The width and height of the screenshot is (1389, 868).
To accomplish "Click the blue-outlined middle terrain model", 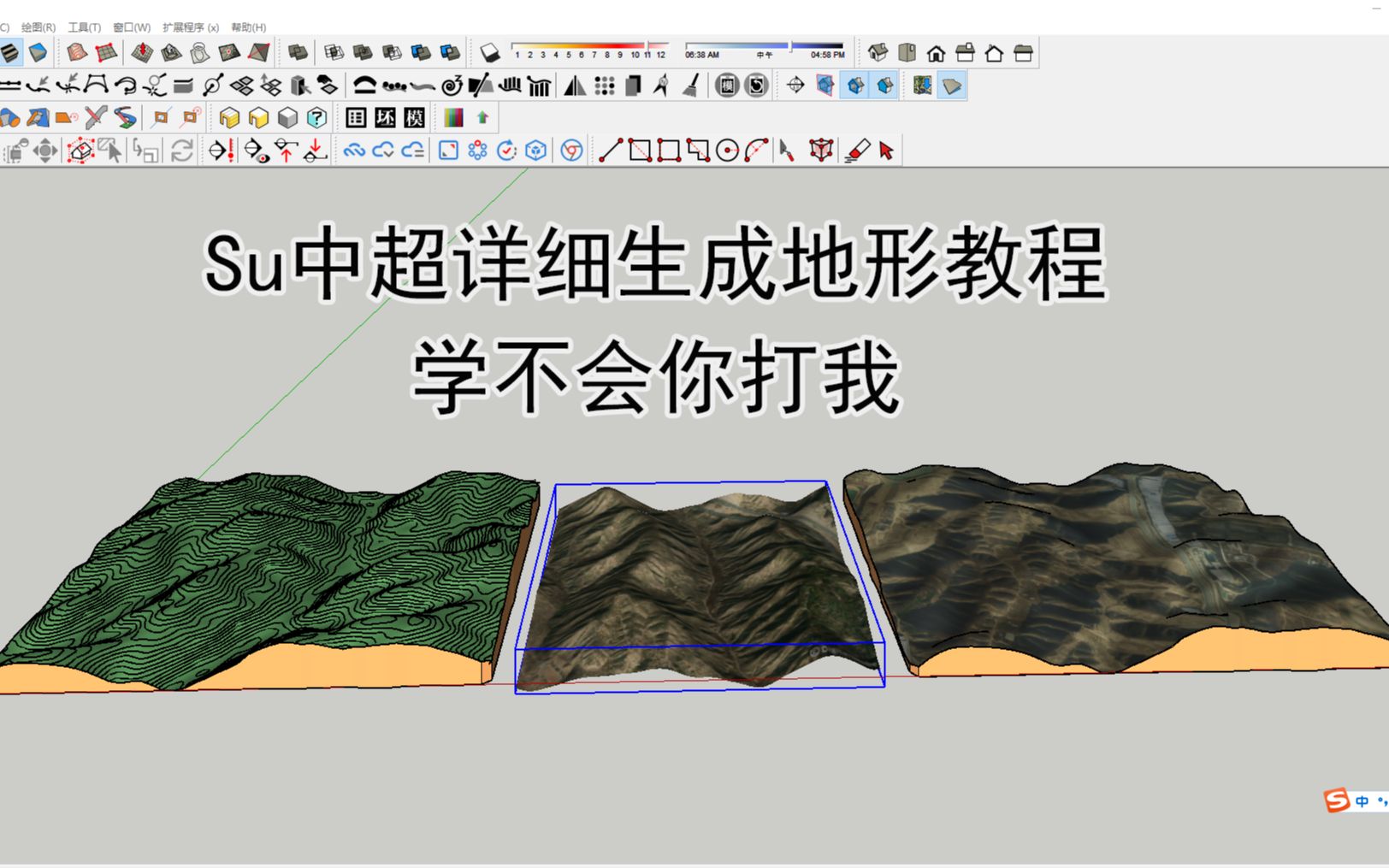I will point(697,582).
